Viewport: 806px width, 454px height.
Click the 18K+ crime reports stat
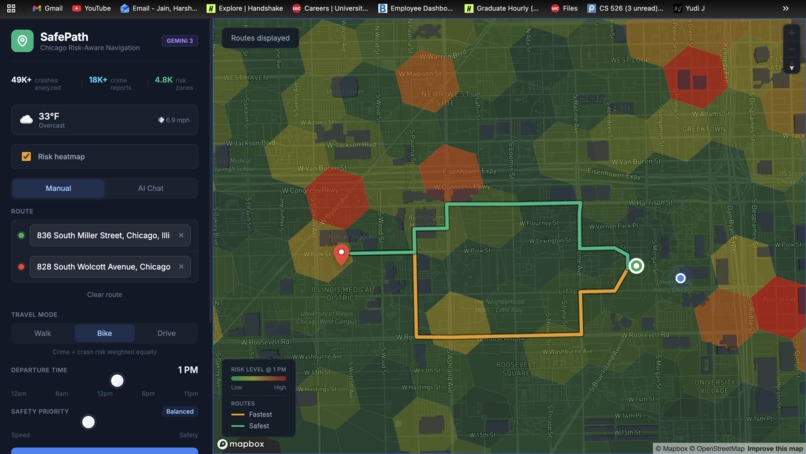(x=110, y=83)
